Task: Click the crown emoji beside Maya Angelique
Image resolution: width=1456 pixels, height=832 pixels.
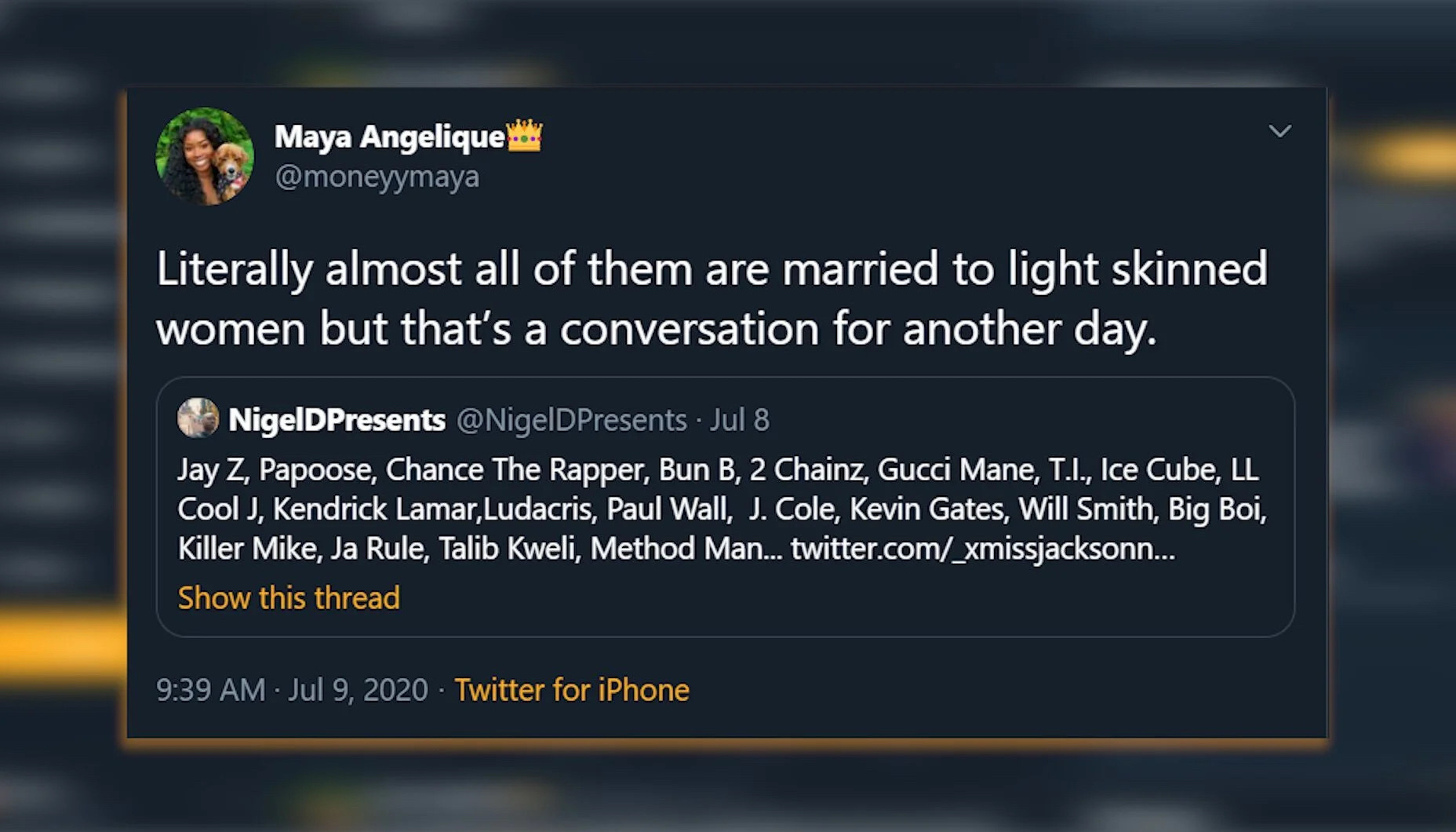Action: [525, 135]
